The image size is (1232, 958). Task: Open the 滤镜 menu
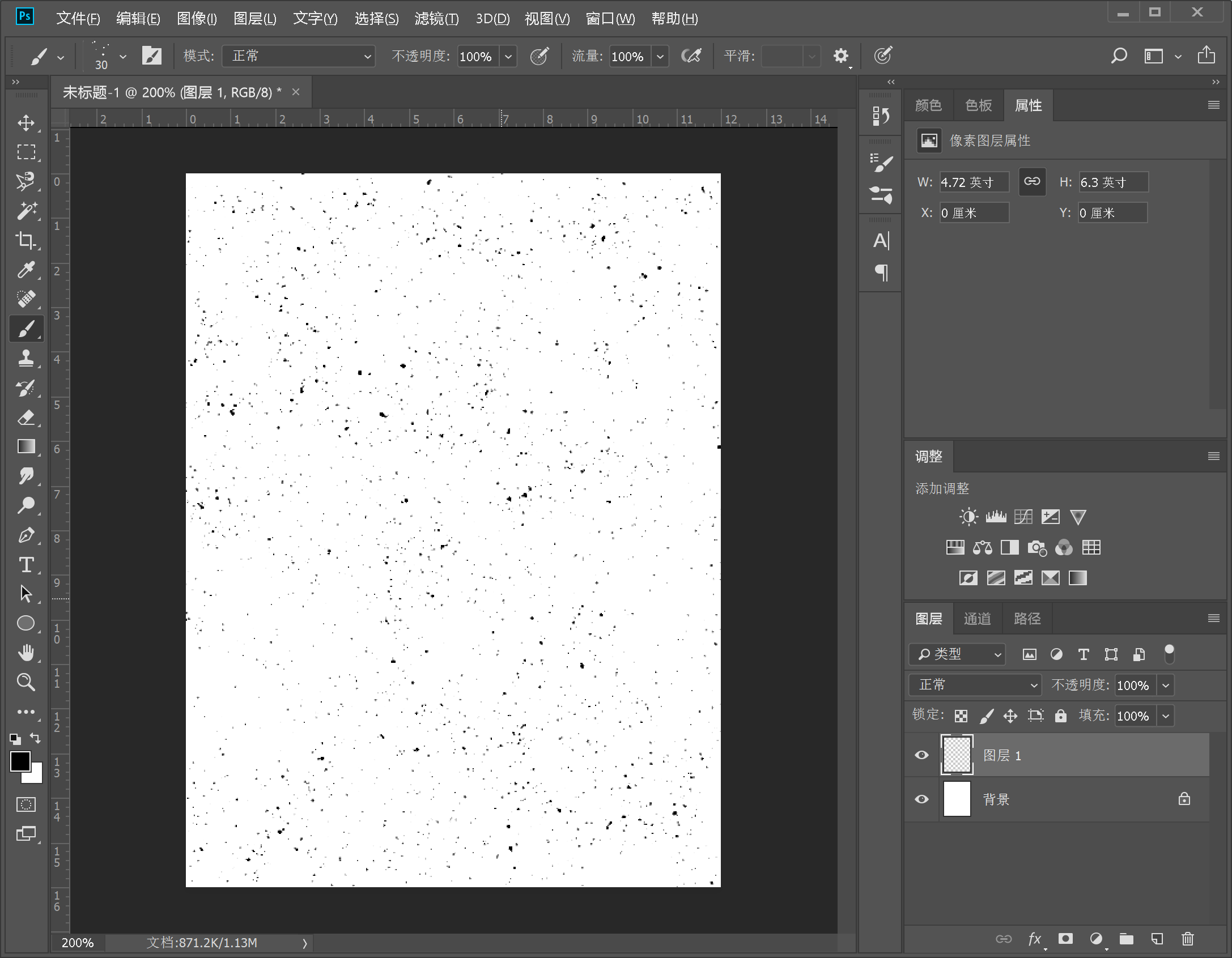(436, 19)
